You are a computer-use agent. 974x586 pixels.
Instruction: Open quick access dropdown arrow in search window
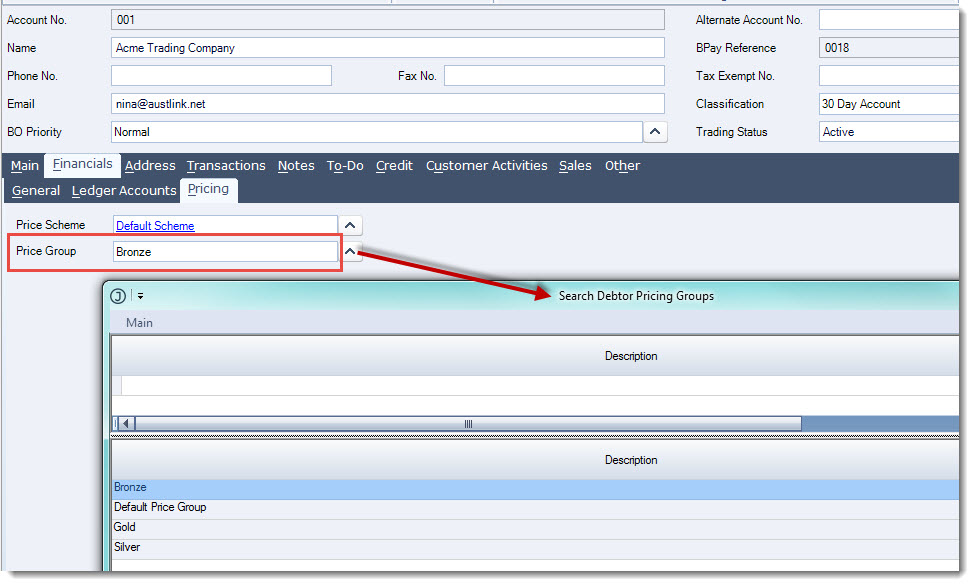pyautogui.click(x=140, y=296)
